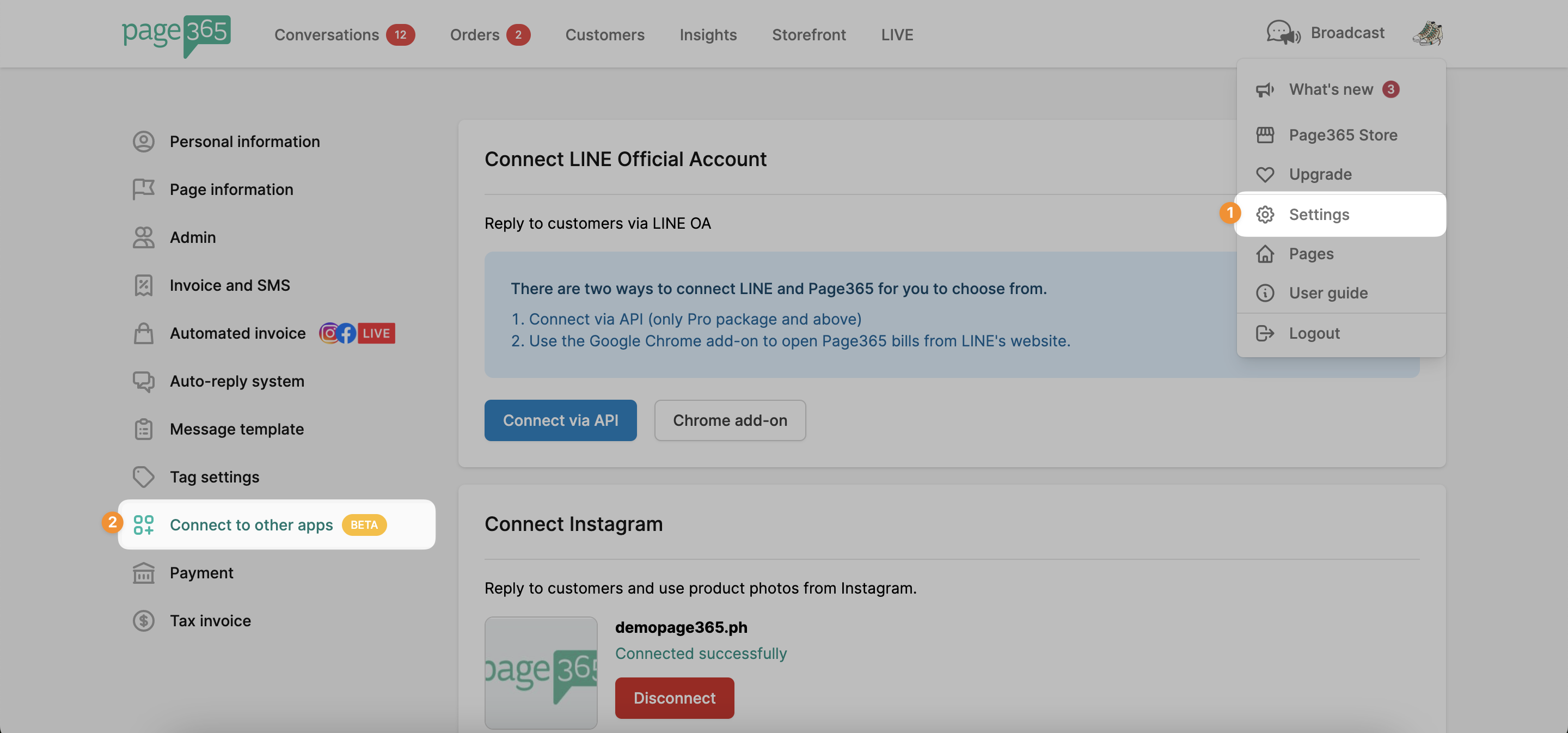
Task: Click the Instagram icon beside Automated invoice
Action: point(329,333)
